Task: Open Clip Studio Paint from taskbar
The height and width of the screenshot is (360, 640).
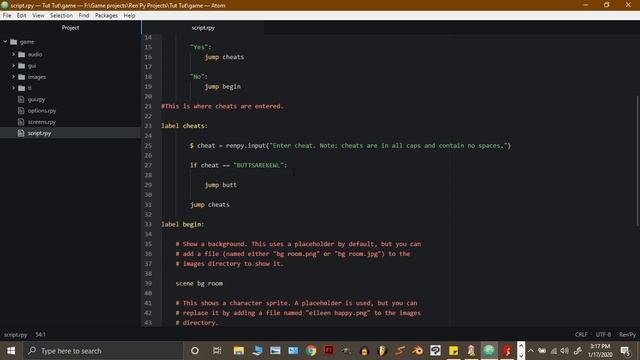Action: [x=436, y=351]
